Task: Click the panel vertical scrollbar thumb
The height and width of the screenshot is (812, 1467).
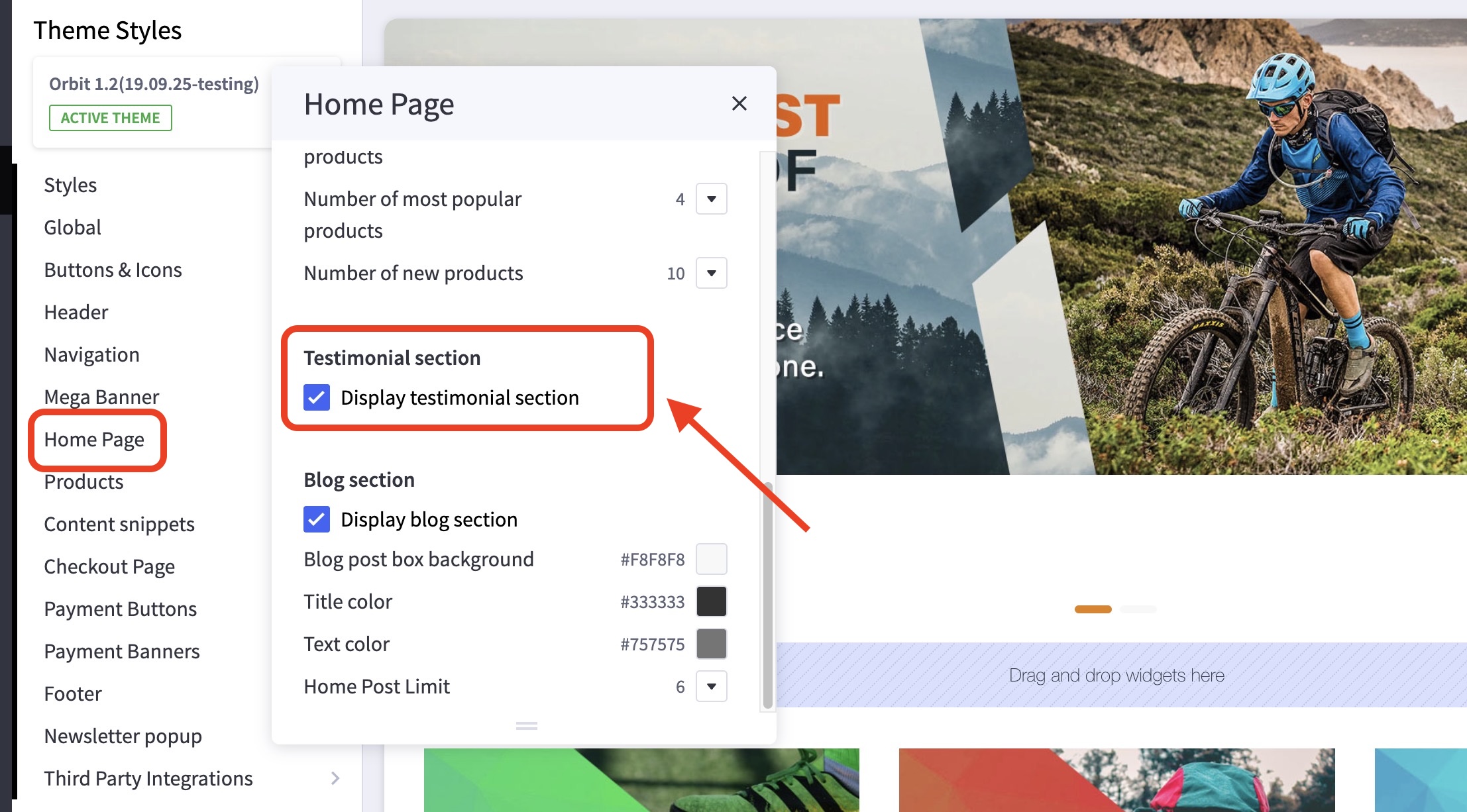Action: coord(767,596)
